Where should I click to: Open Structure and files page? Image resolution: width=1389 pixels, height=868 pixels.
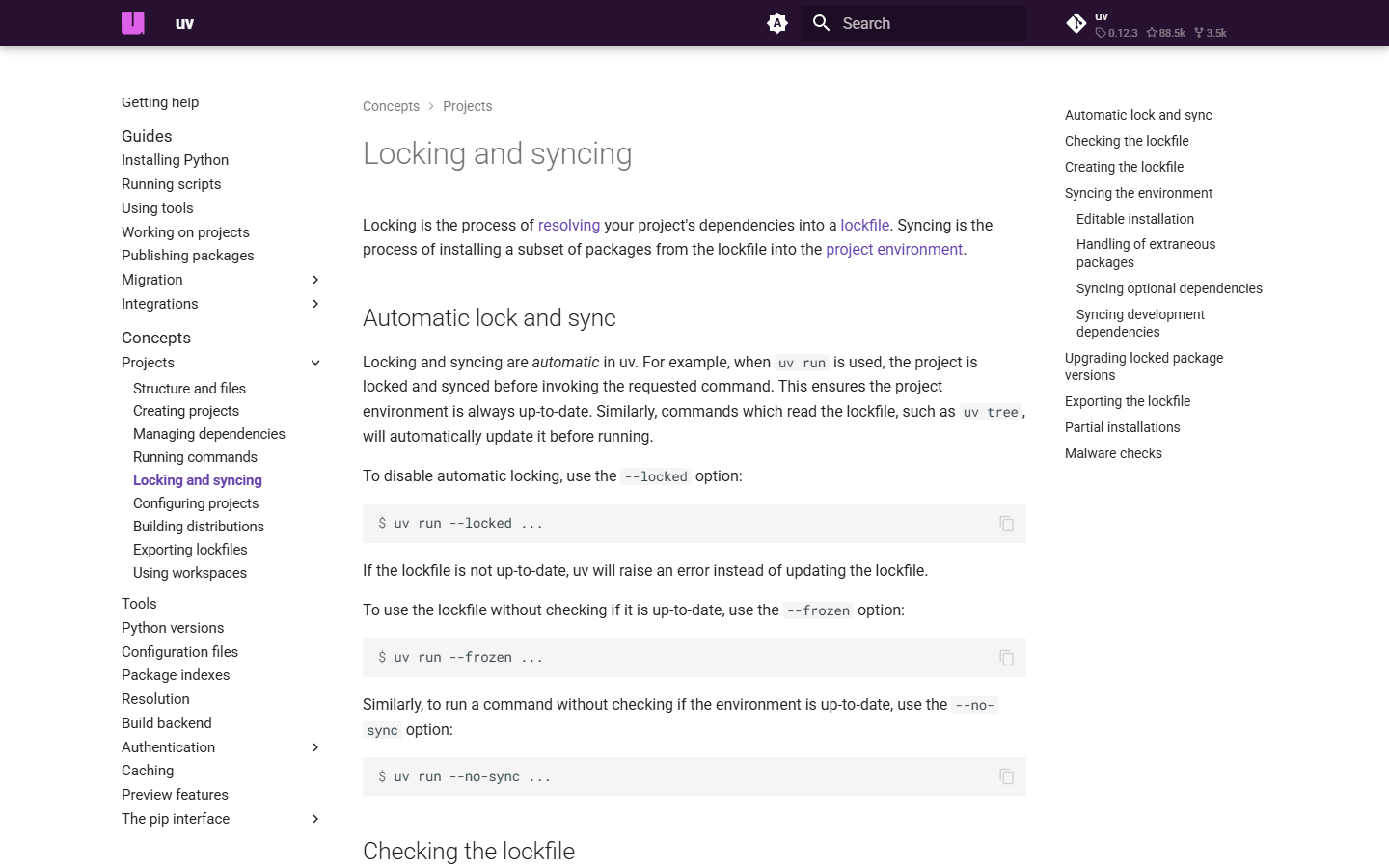pyautogui.click(x=189, y=389)
